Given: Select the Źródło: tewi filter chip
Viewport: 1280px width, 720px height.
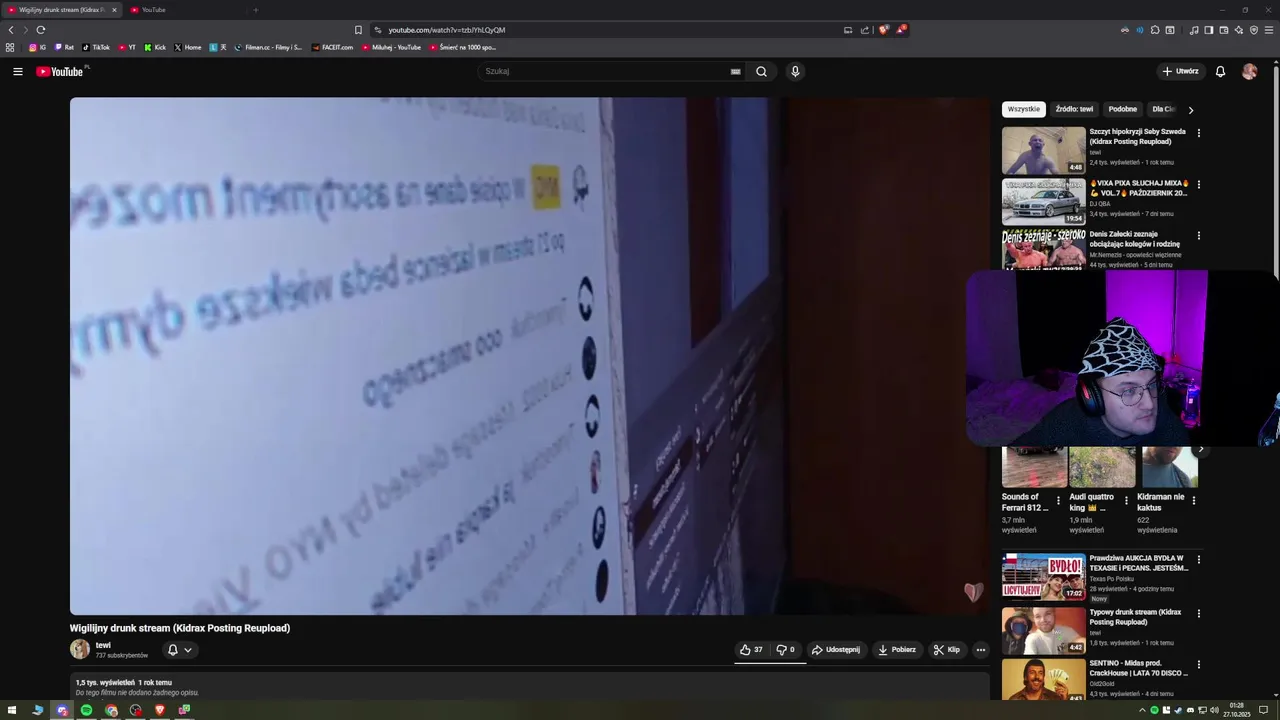Looking at the screenshot, I should point(1074,109).
